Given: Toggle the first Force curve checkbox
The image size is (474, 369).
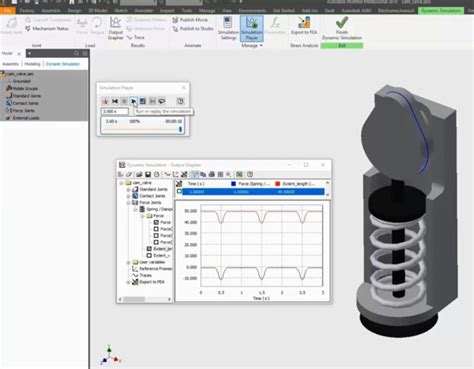Looking at the screenshot, I should click(x=156, y=222).
